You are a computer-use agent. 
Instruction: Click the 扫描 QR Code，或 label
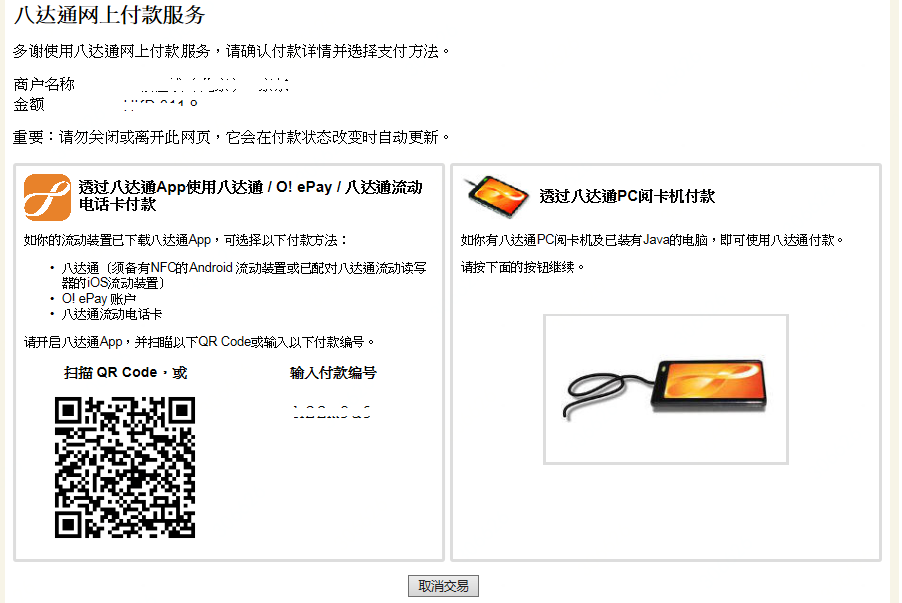click(125, 373)
